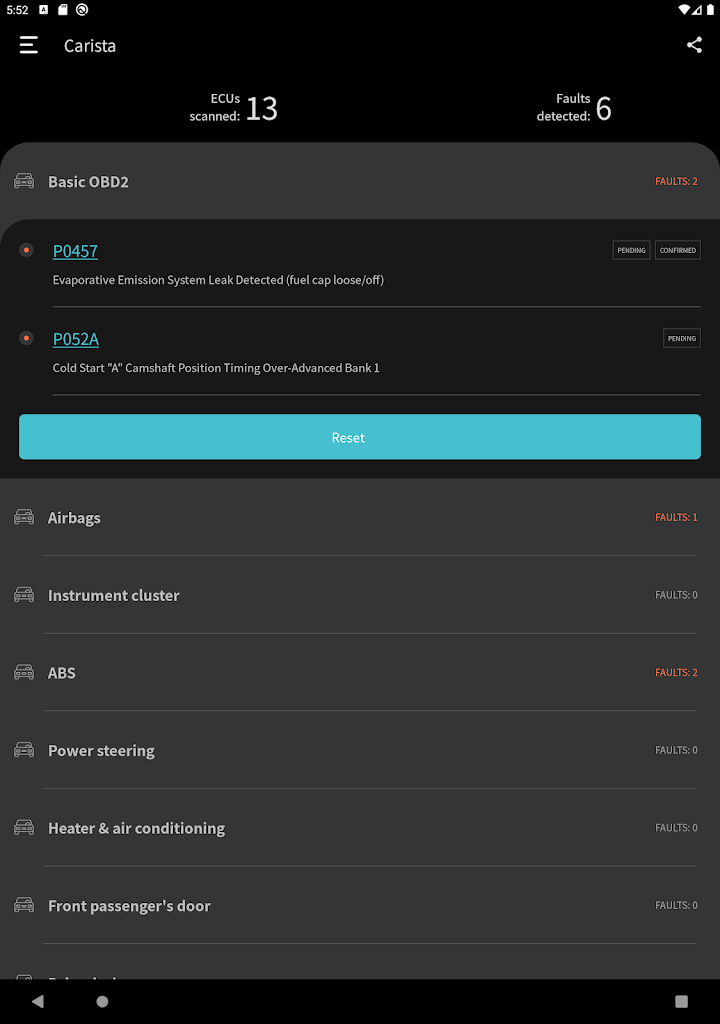Tap the CONFIRMED status badge on P0457
This screenshot has height=1024, width=720.
[x=678, y=250]
